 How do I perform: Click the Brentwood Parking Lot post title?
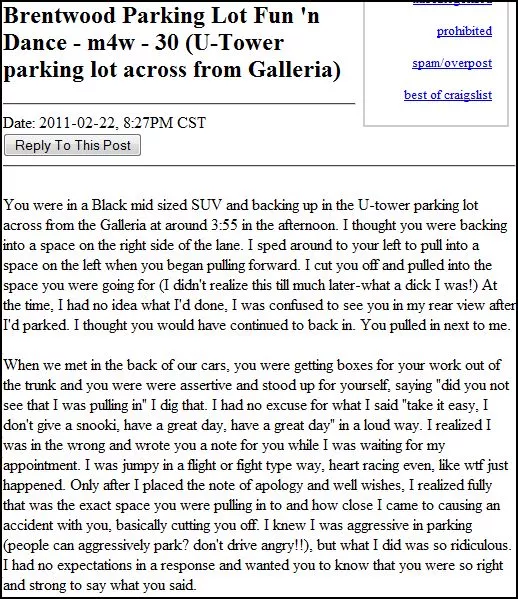point(172,42)
